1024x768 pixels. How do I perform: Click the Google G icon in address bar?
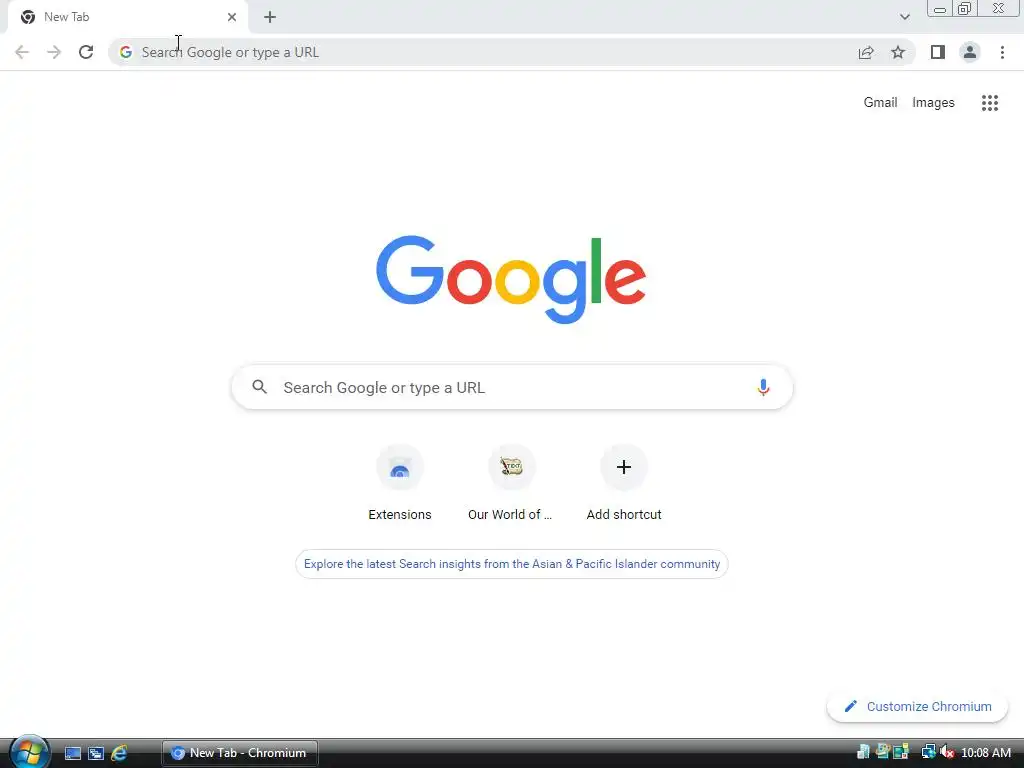point(126,52)
